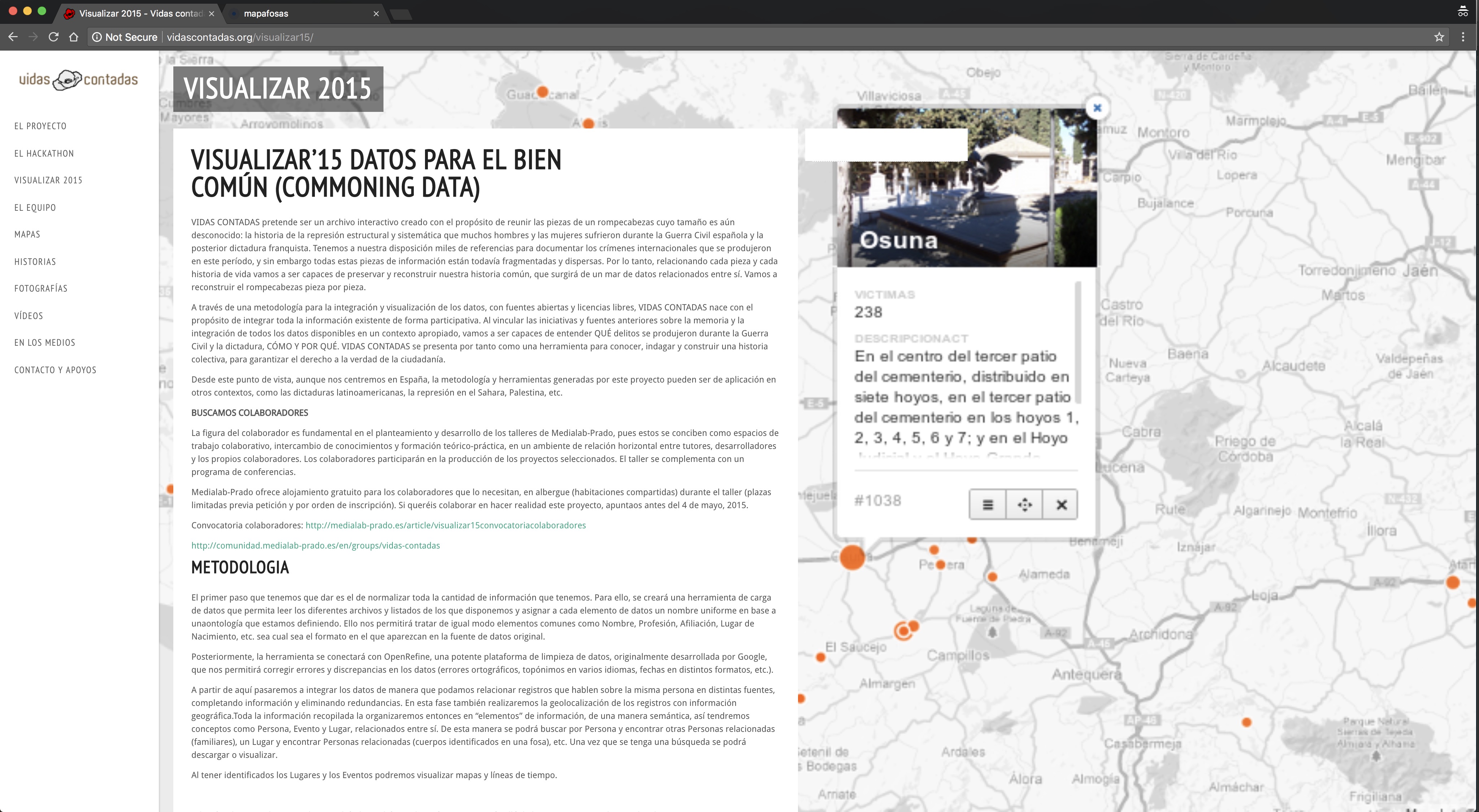Click Antequera label on map
Screen dimensions: 1479x812
pos(1086,674)
